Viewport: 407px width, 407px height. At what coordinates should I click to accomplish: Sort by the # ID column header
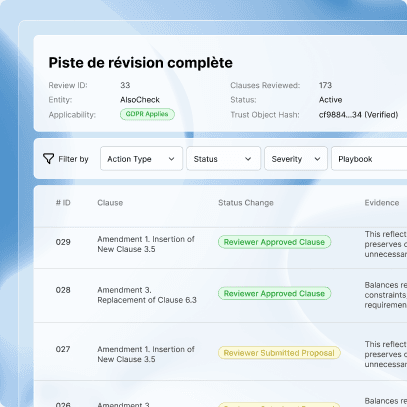(63, 203)
